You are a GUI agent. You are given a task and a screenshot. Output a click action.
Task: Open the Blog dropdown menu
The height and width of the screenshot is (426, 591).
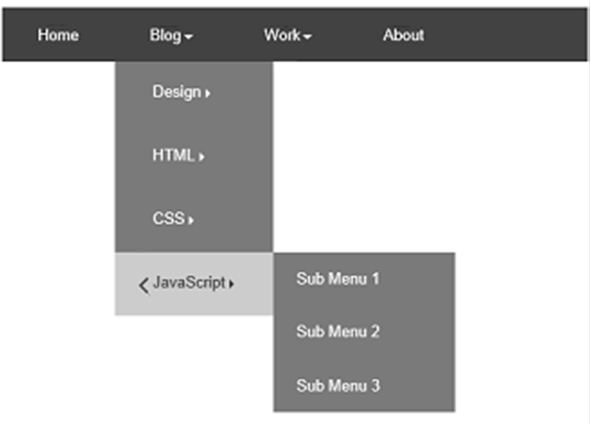pos(171,35)
